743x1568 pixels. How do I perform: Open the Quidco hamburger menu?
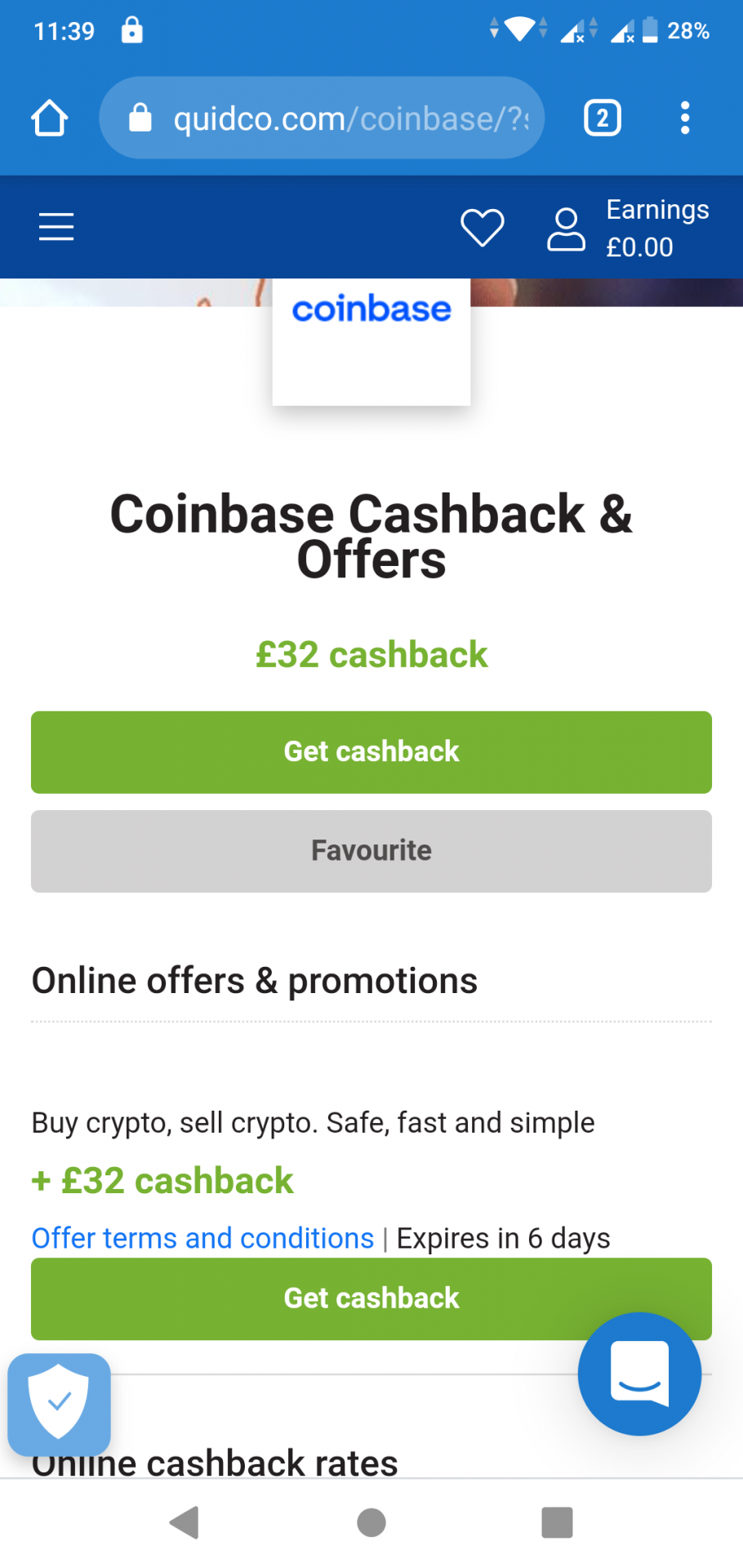click(56, 226)
